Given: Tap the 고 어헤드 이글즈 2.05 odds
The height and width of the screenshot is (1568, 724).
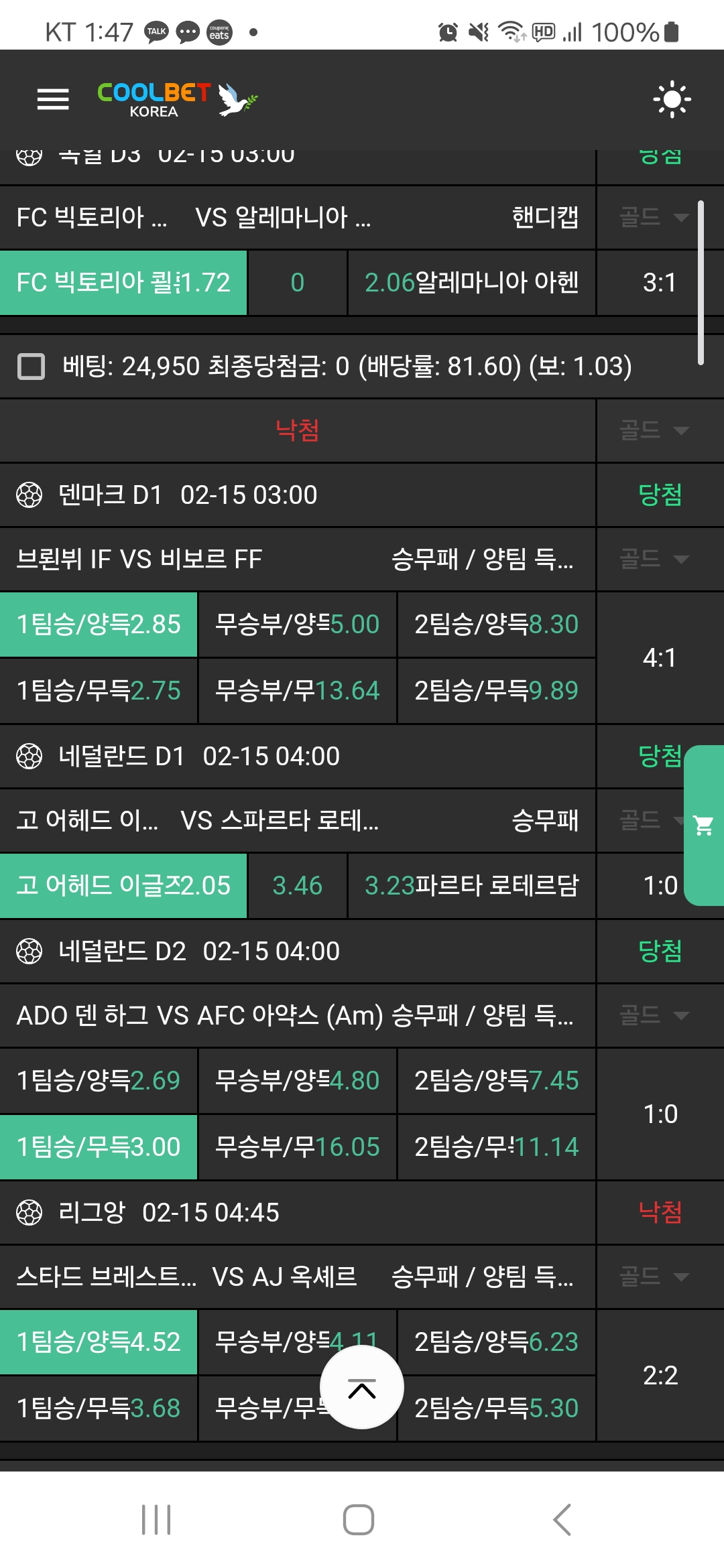Looking at the screenshot, I should click(123, 886).
